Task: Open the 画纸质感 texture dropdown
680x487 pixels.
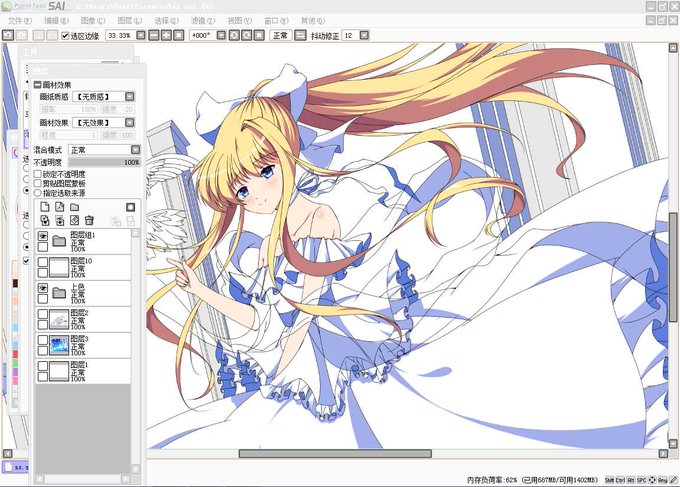Action: tap(130, 96)
